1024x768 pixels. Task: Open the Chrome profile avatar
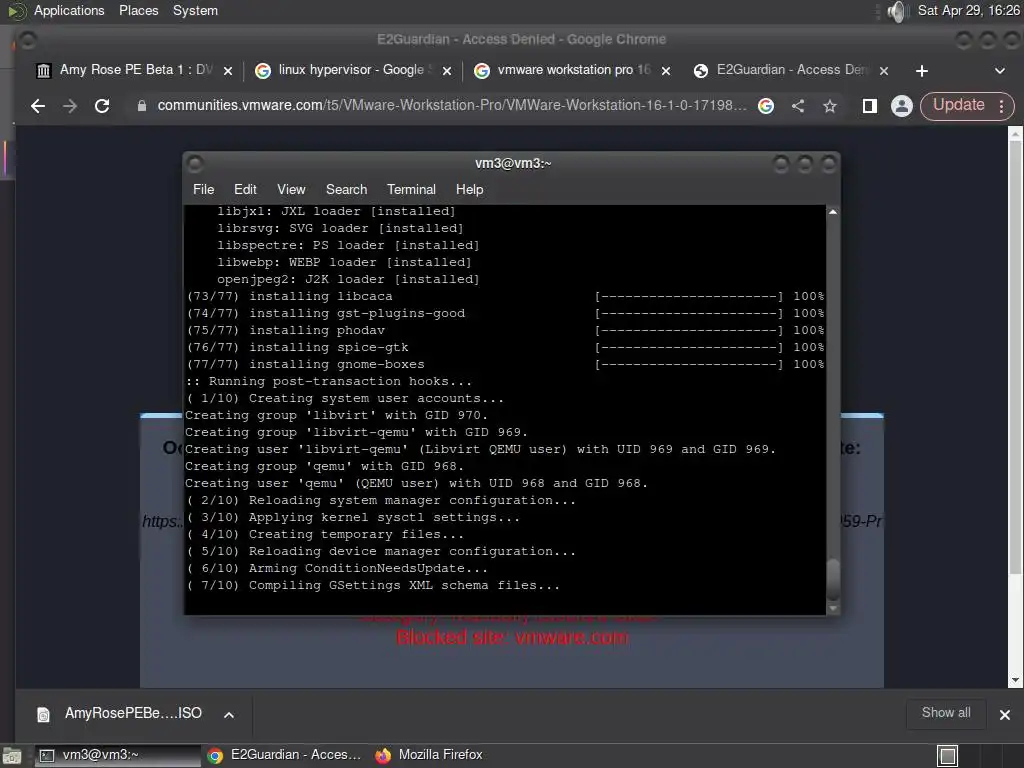902,106
